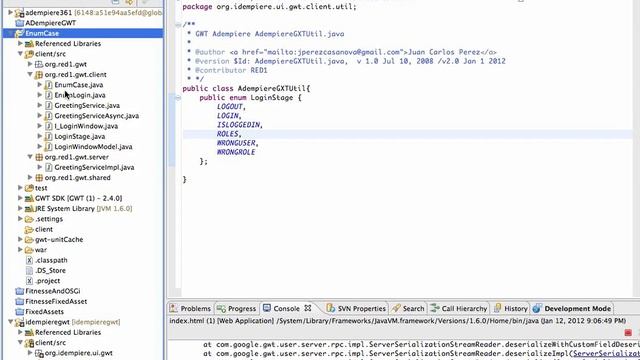
Task: Click the LoginWindowModel.java file icon
Action: point(49,147)
